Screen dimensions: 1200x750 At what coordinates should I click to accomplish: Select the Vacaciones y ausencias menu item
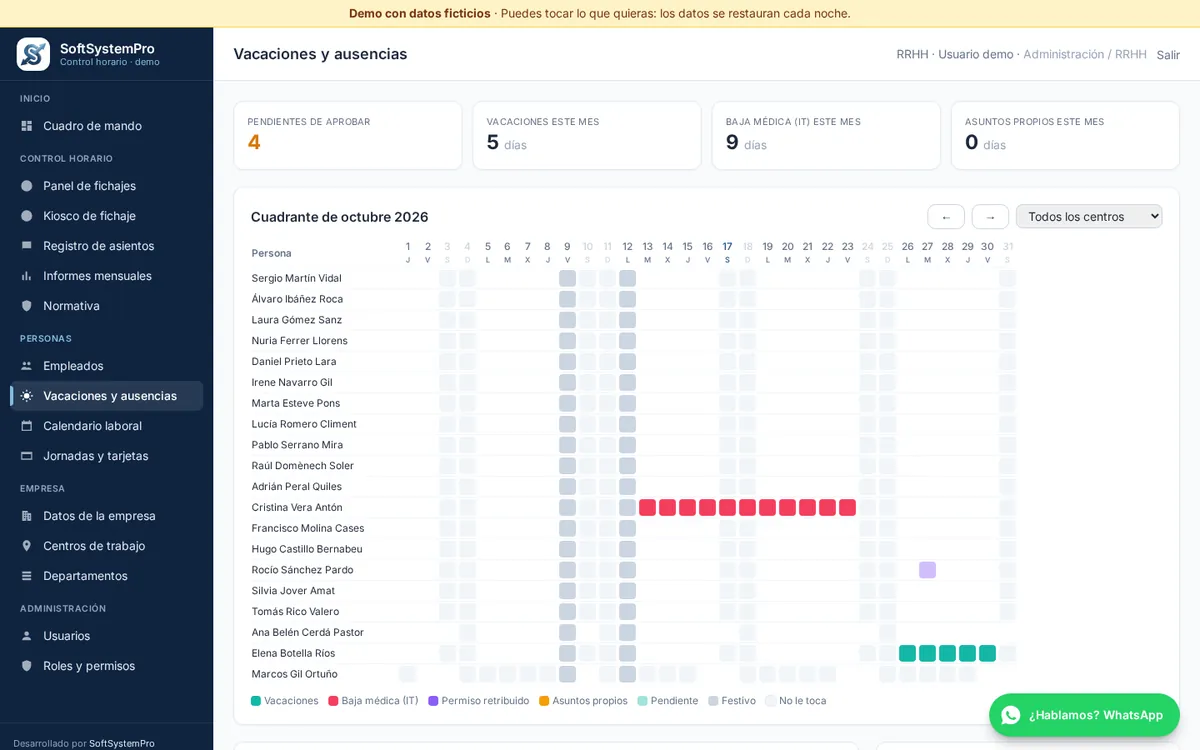click(107, 396)
